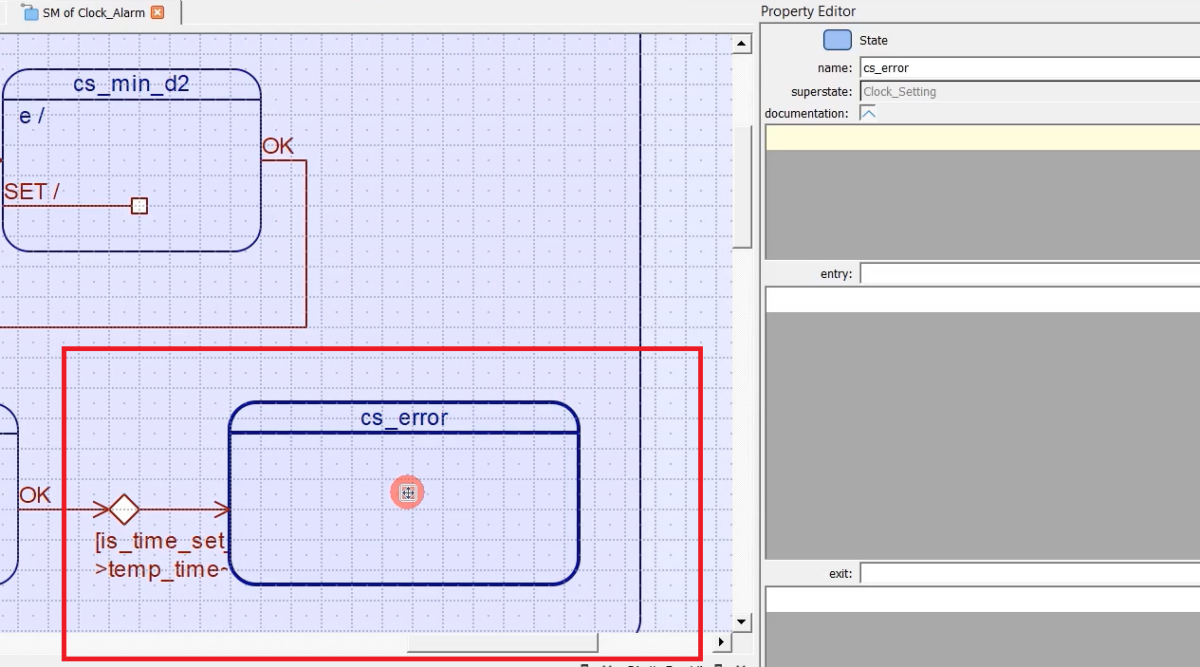
Task: Select the OK label beside cs_min_d2
Action: point(278,146)
